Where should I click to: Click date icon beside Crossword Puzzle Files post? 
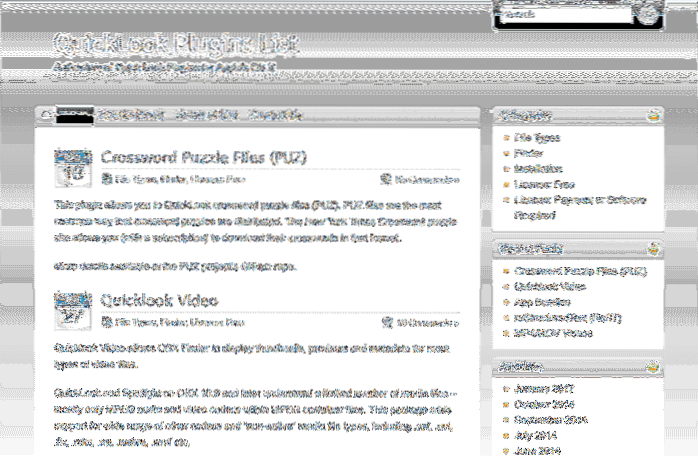pos(73,168)
